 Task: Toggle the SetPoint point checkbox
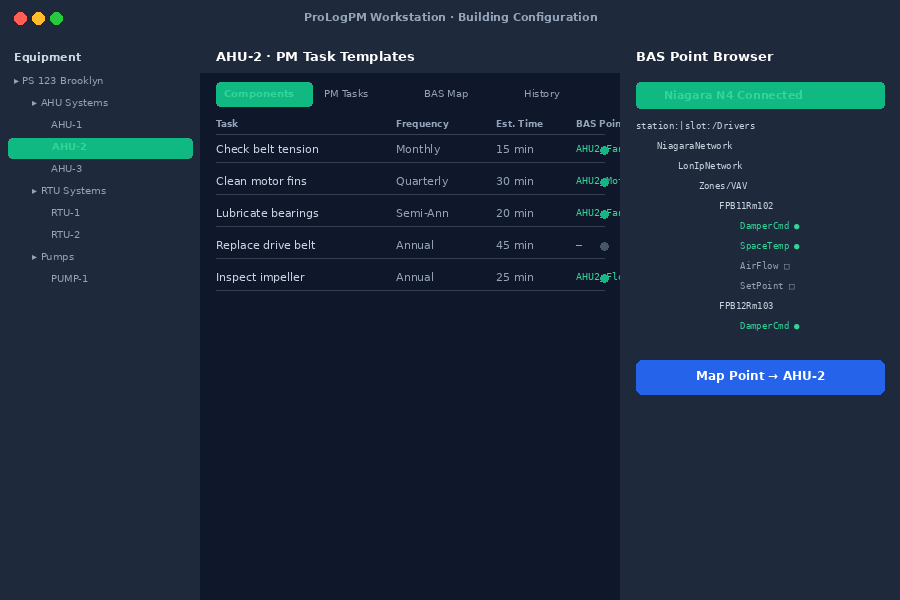point(790,286)
